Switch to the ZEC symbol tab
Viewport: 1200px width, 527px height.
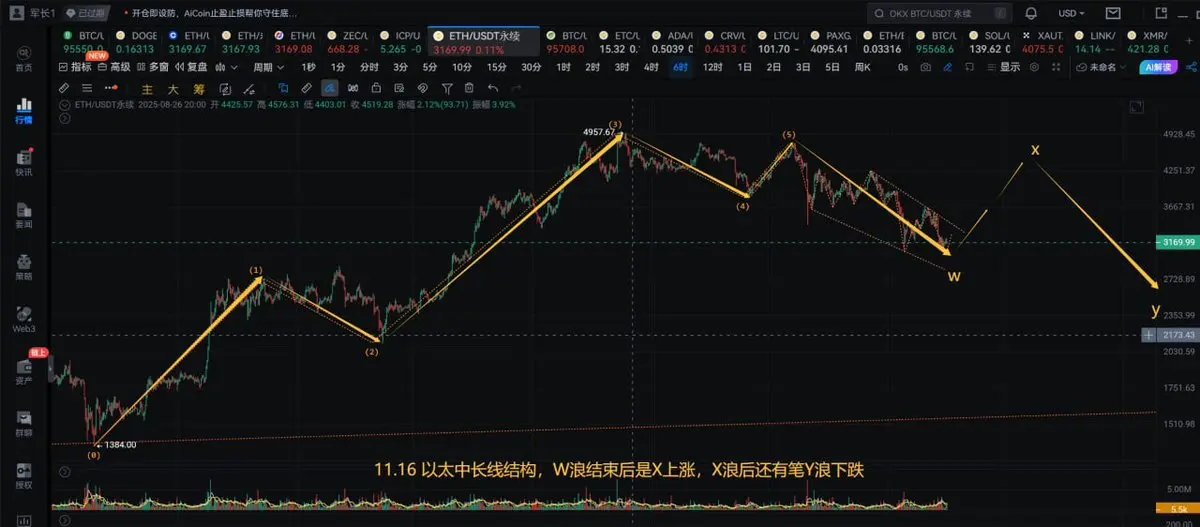point(350,41)
